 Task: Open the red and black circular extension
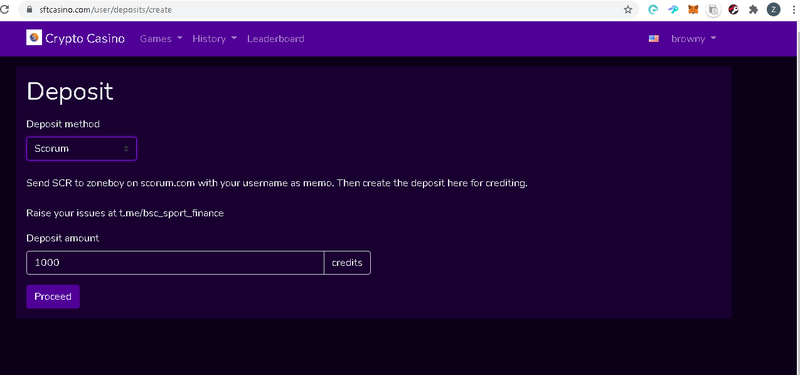click(x=734, y=10)
